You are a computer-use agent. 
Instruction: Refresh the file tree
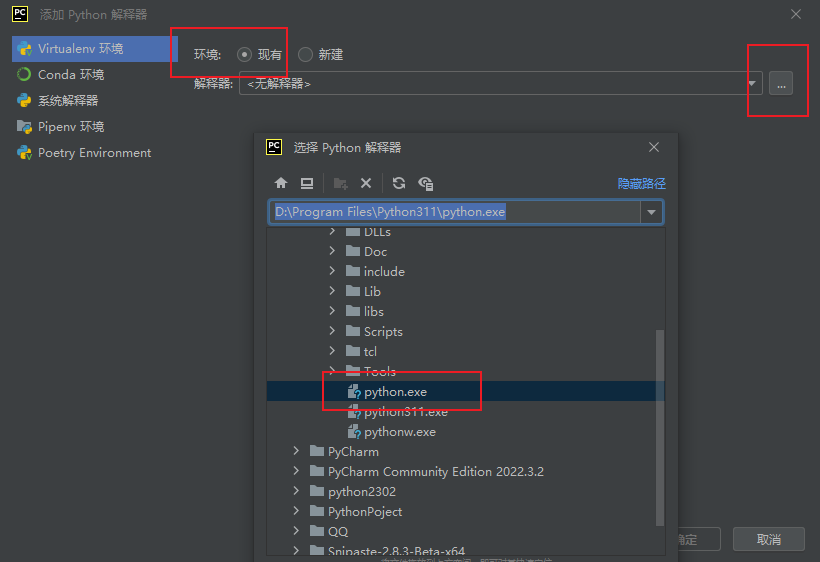(399, 183)
